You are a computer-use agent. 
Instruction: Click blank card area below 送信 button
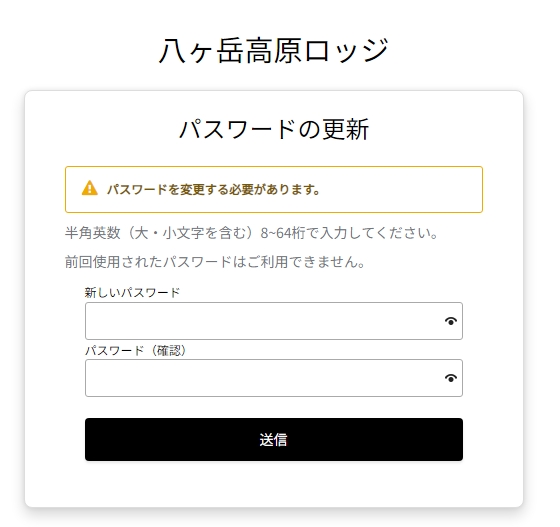(274, 484)
